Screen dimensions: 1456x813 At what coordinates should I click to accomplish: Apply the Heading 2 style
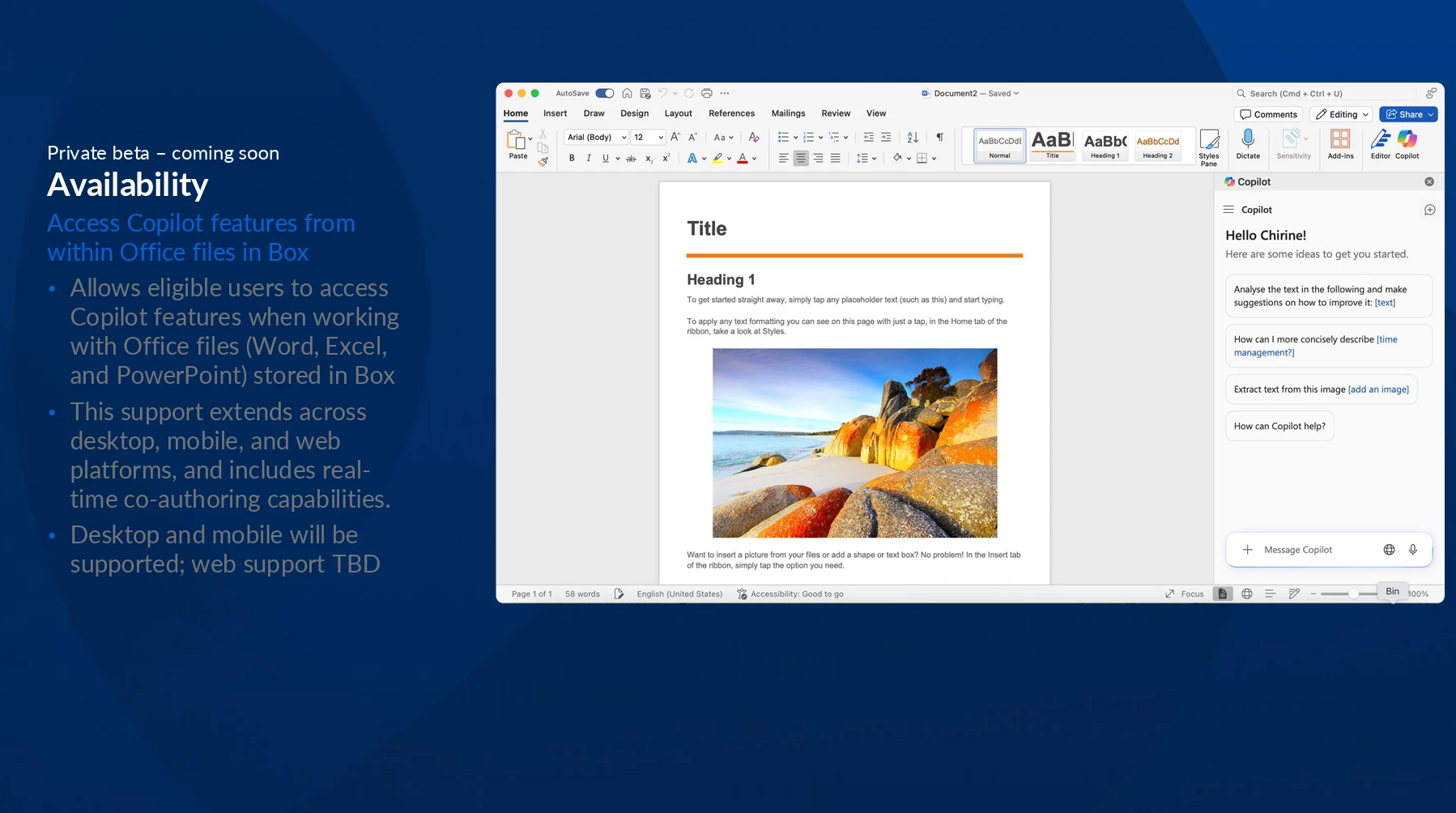pos(1158,146)
